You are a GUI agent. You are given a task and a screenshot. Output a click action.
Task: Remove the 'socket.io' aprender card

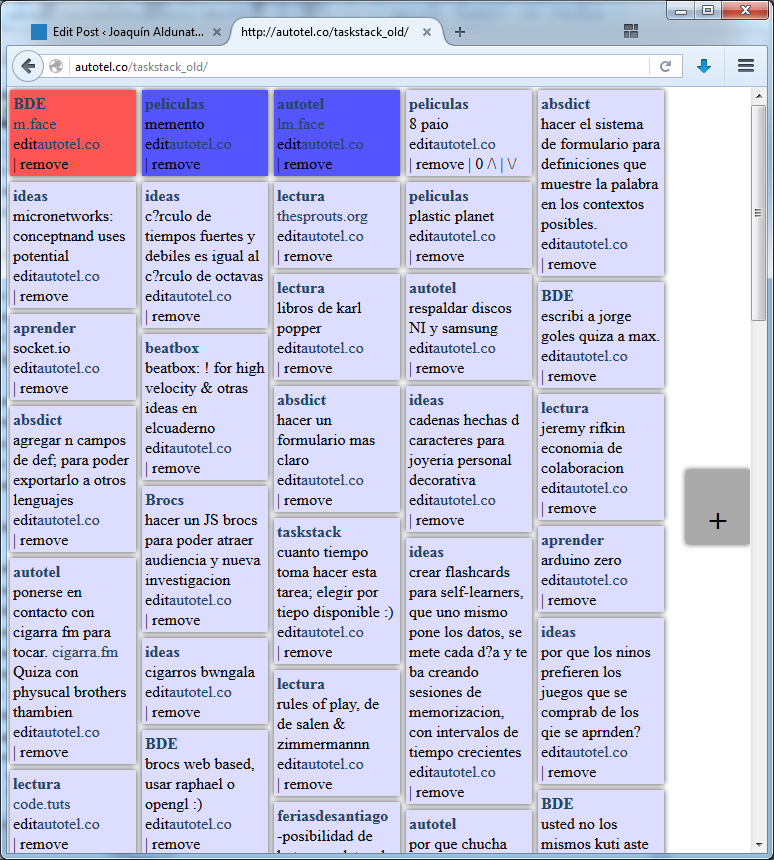[x=44, y=388]
